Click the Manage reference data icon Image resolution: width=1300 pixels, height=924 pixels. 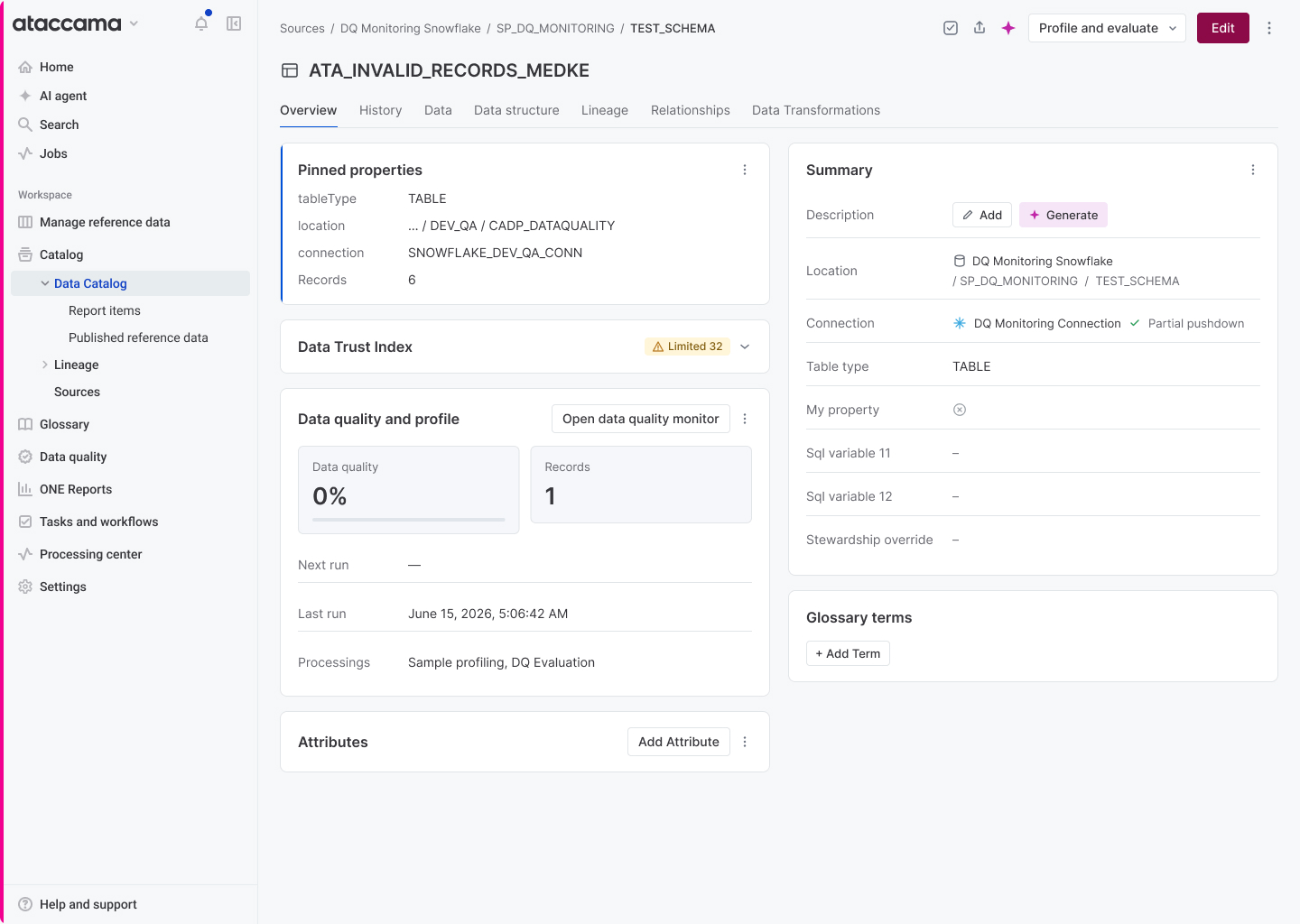point(25,222)
